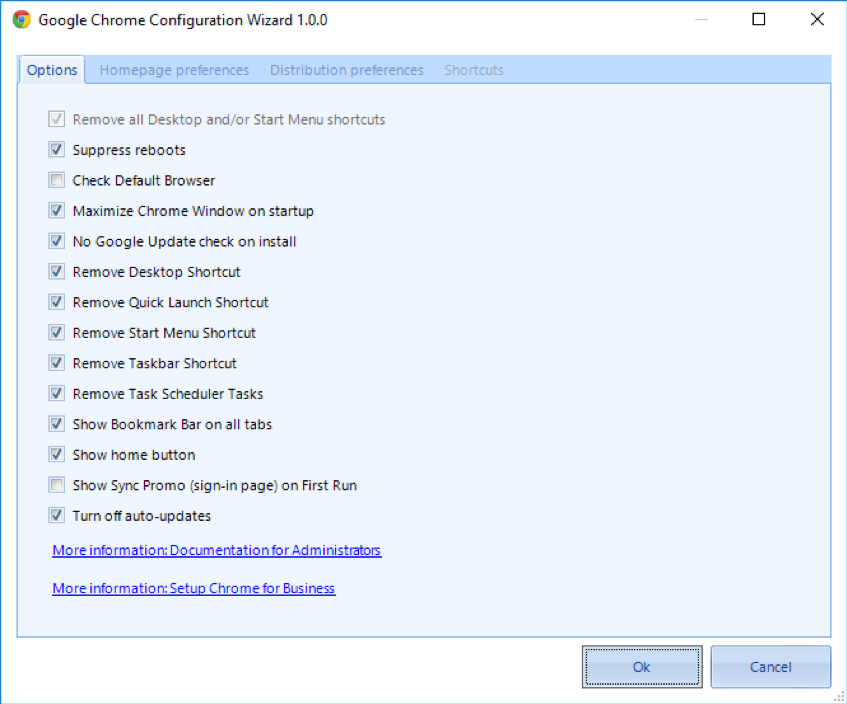
Task: Open Setup Chrome for Business link
Action: click(x=193, y=588)
